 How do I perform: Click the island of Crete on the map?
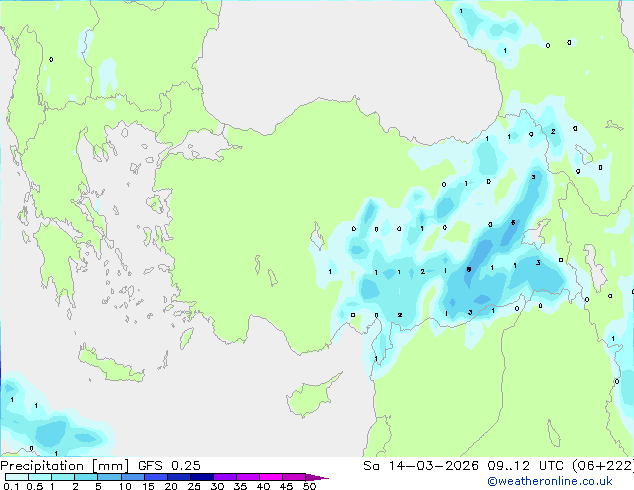(110, 364)
